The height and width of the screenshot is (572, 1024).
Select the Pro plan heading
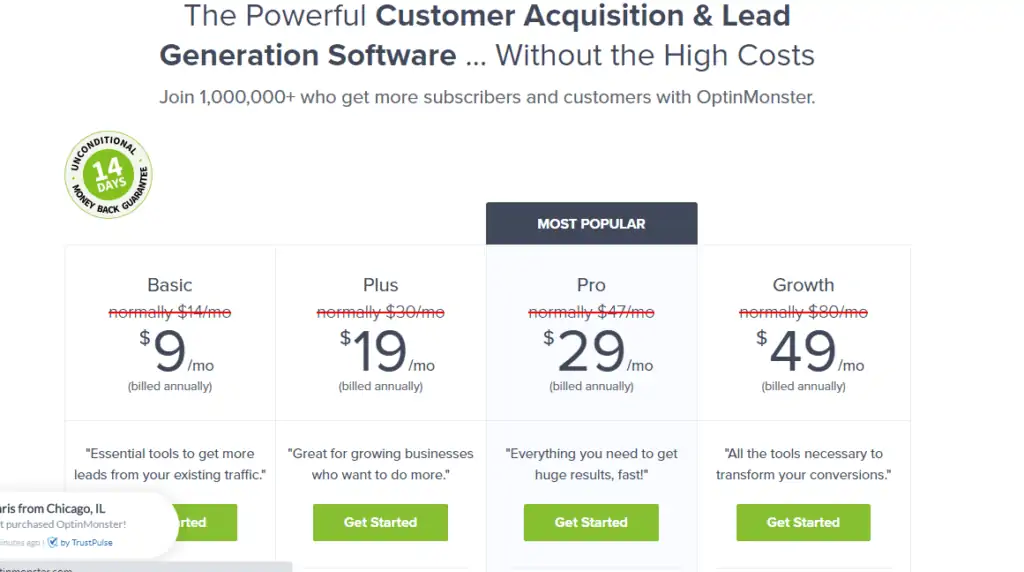pos(591,285)
